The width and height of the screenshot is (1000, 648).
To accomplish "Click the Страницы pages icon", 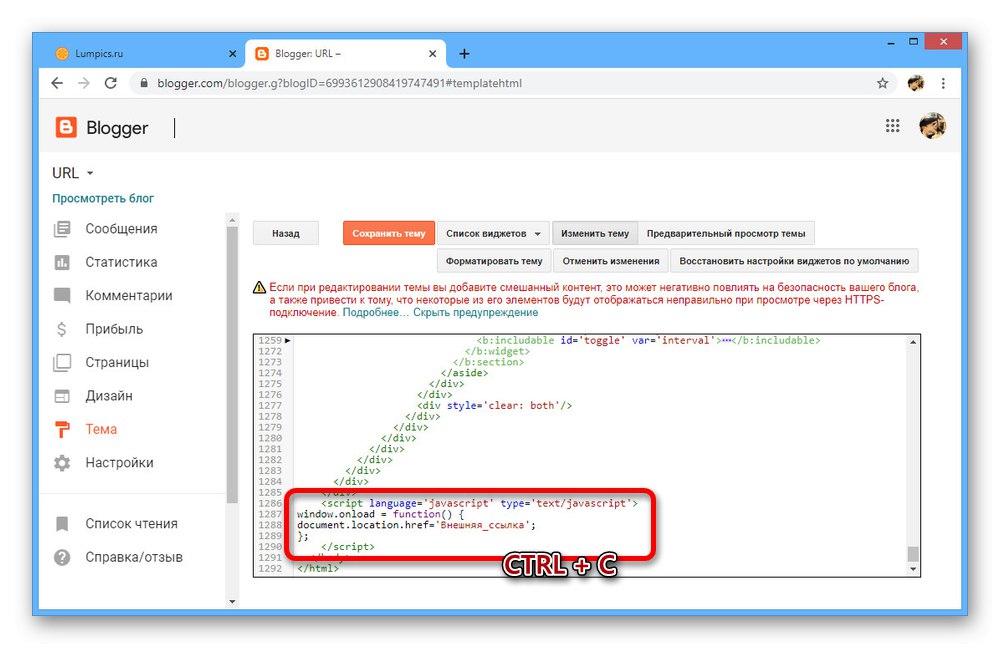I will coord(62,362).
